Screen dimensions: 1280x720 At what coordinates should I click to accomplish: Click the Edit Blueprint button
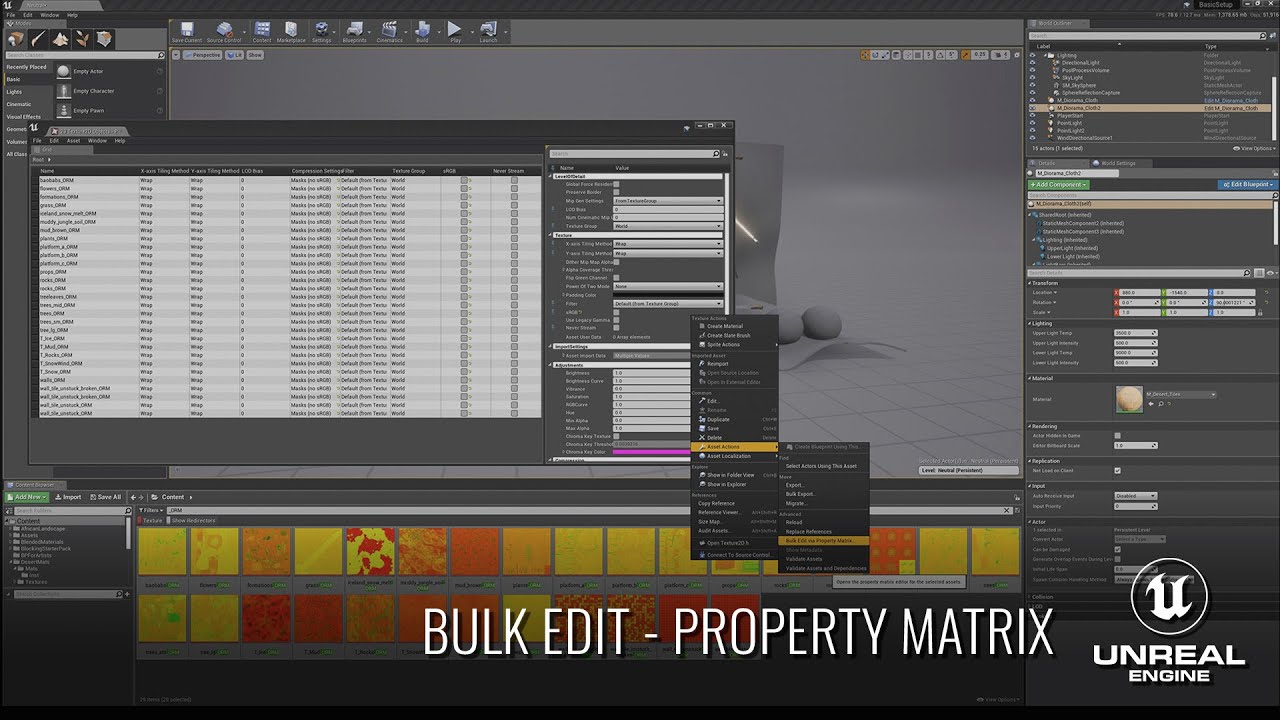pos(1246,185)
